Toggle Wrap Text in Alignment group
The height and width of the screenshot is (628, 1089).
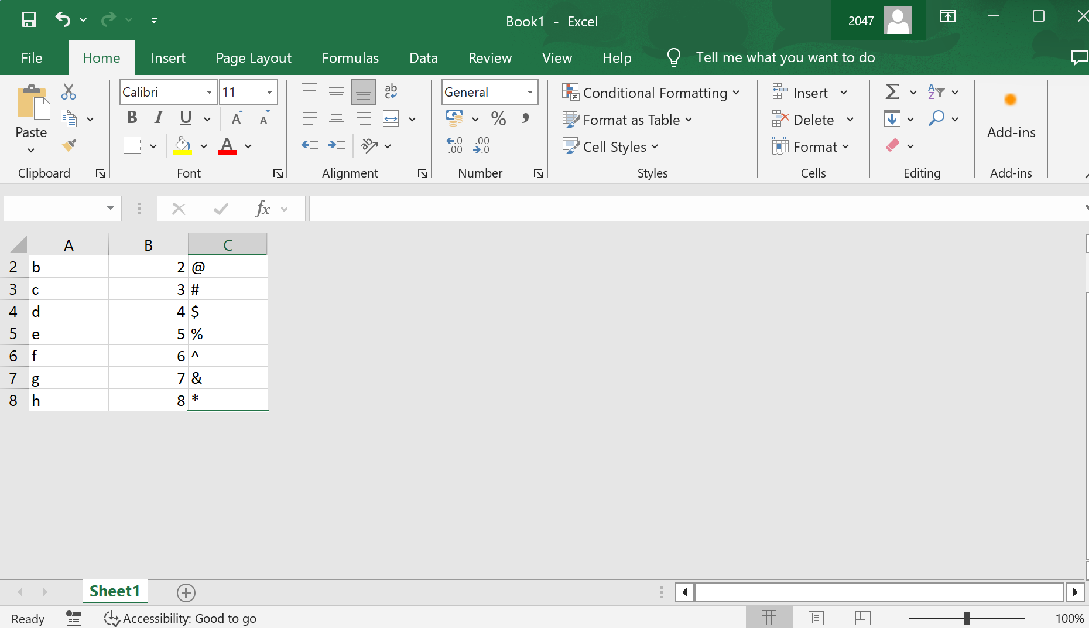click(391, 92)
